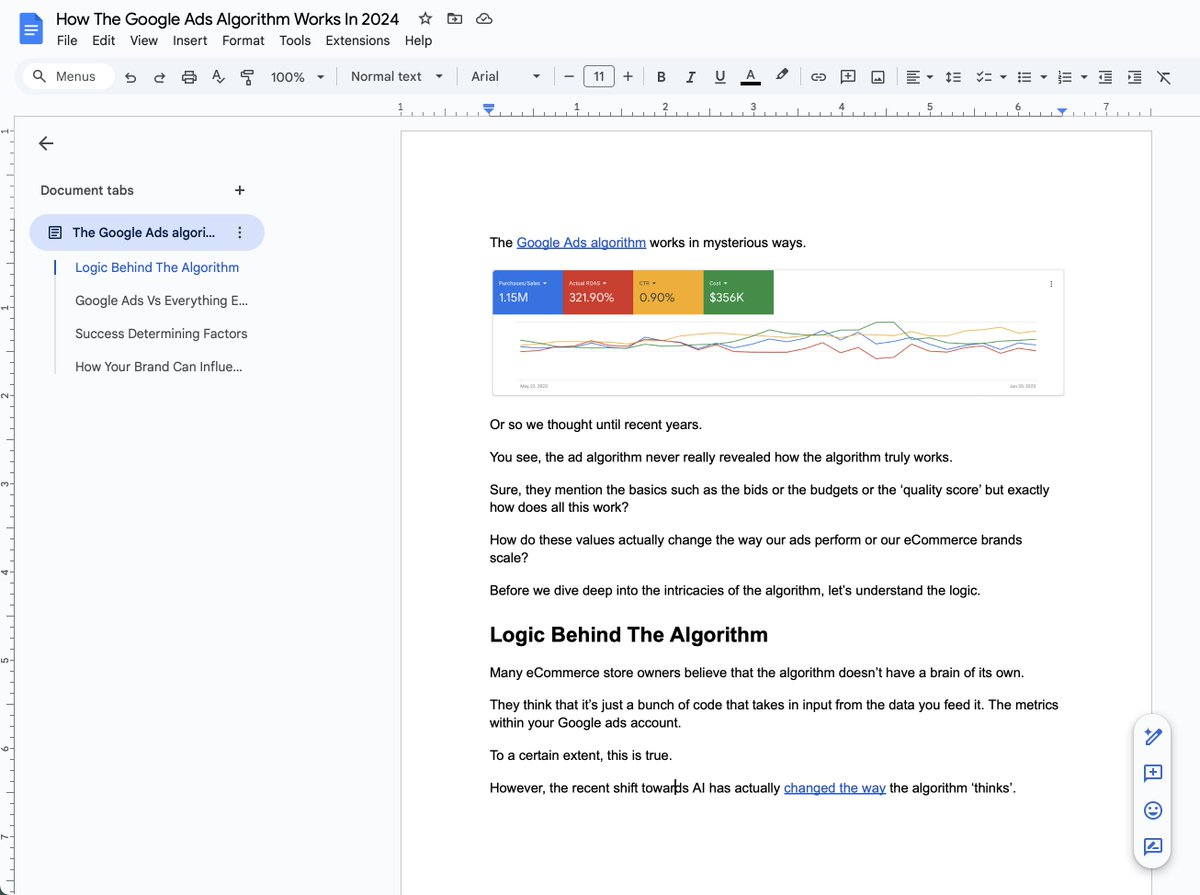
Task: Toggle underline formatting
Action: tap(720, 77)
